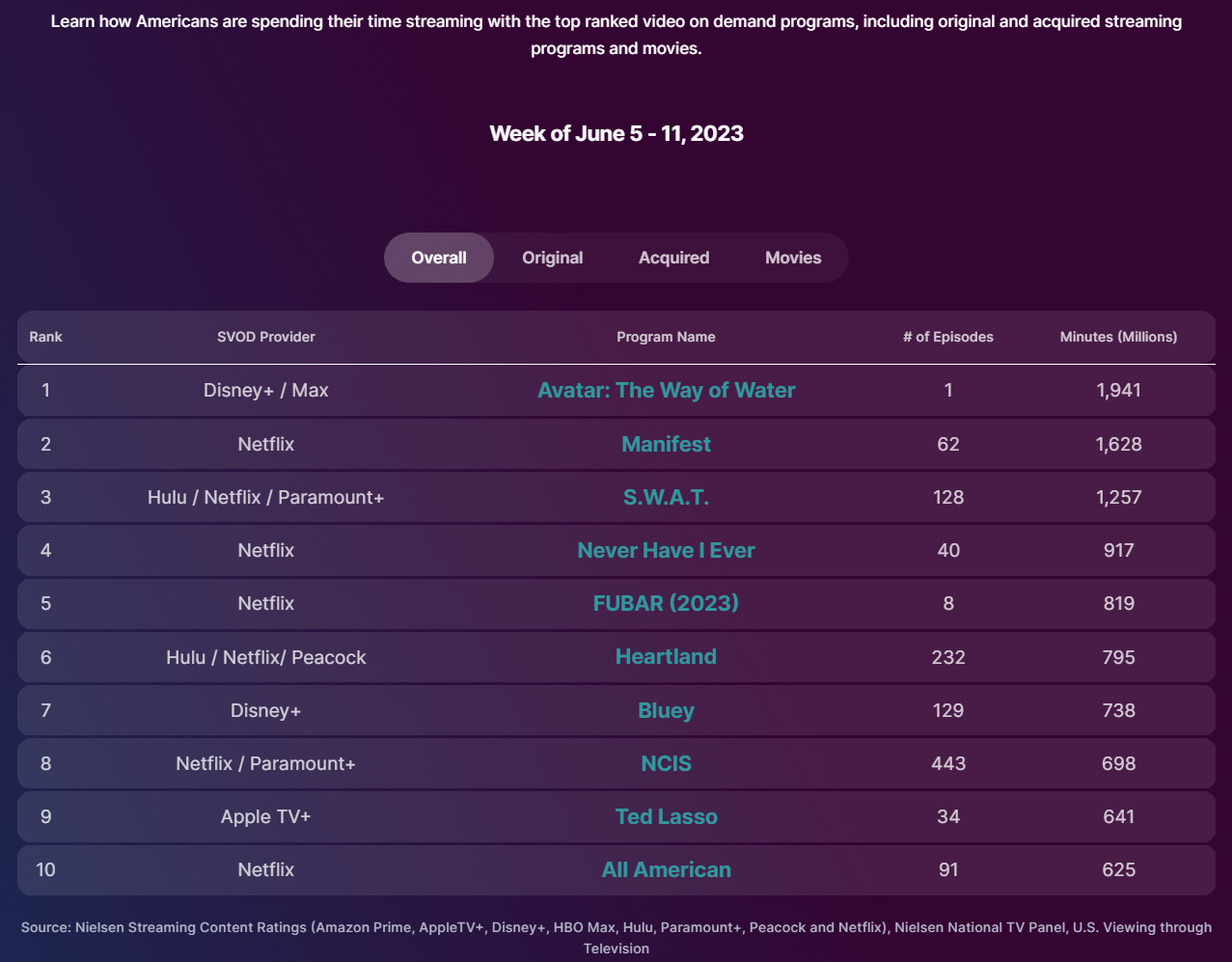The image size is (1232, 962).
Task: Click the Ted Lasso program name
Action: (x=666, y=816)
